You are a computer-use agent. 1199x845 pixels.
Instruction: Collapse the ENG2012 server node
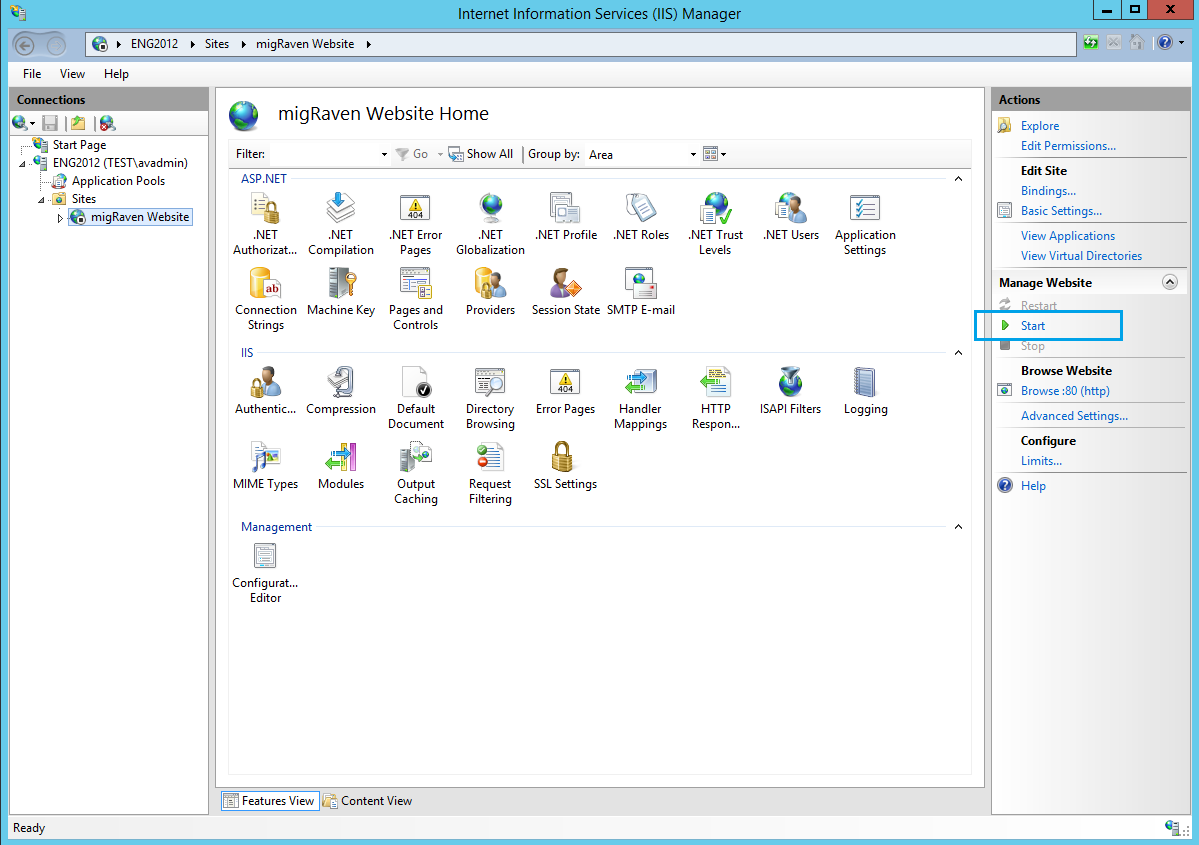tap(22, 164)
